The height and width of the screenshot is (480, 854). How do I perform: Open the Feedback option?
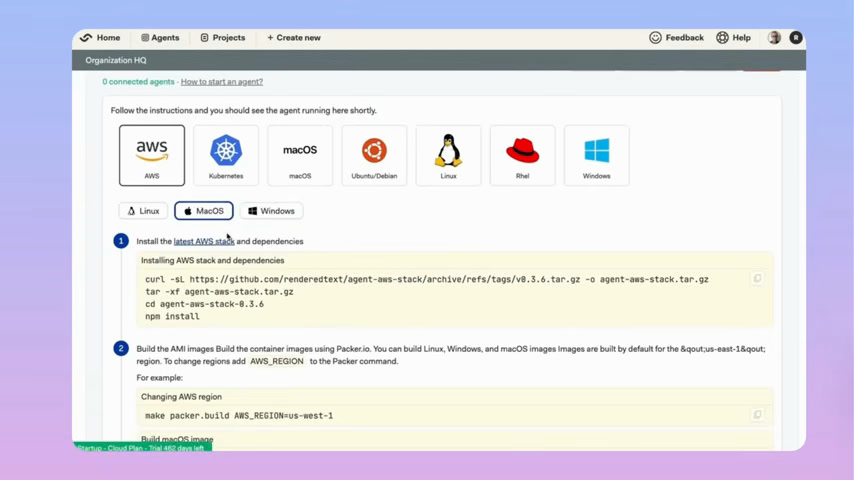(x=676, y=38)
